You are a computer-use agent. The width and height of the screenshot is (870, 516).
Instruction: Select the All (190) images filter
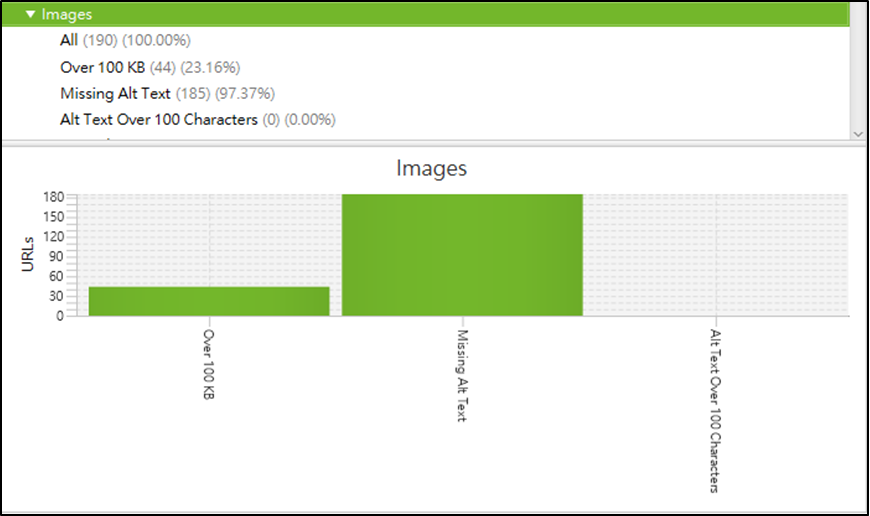coord(125,40)
